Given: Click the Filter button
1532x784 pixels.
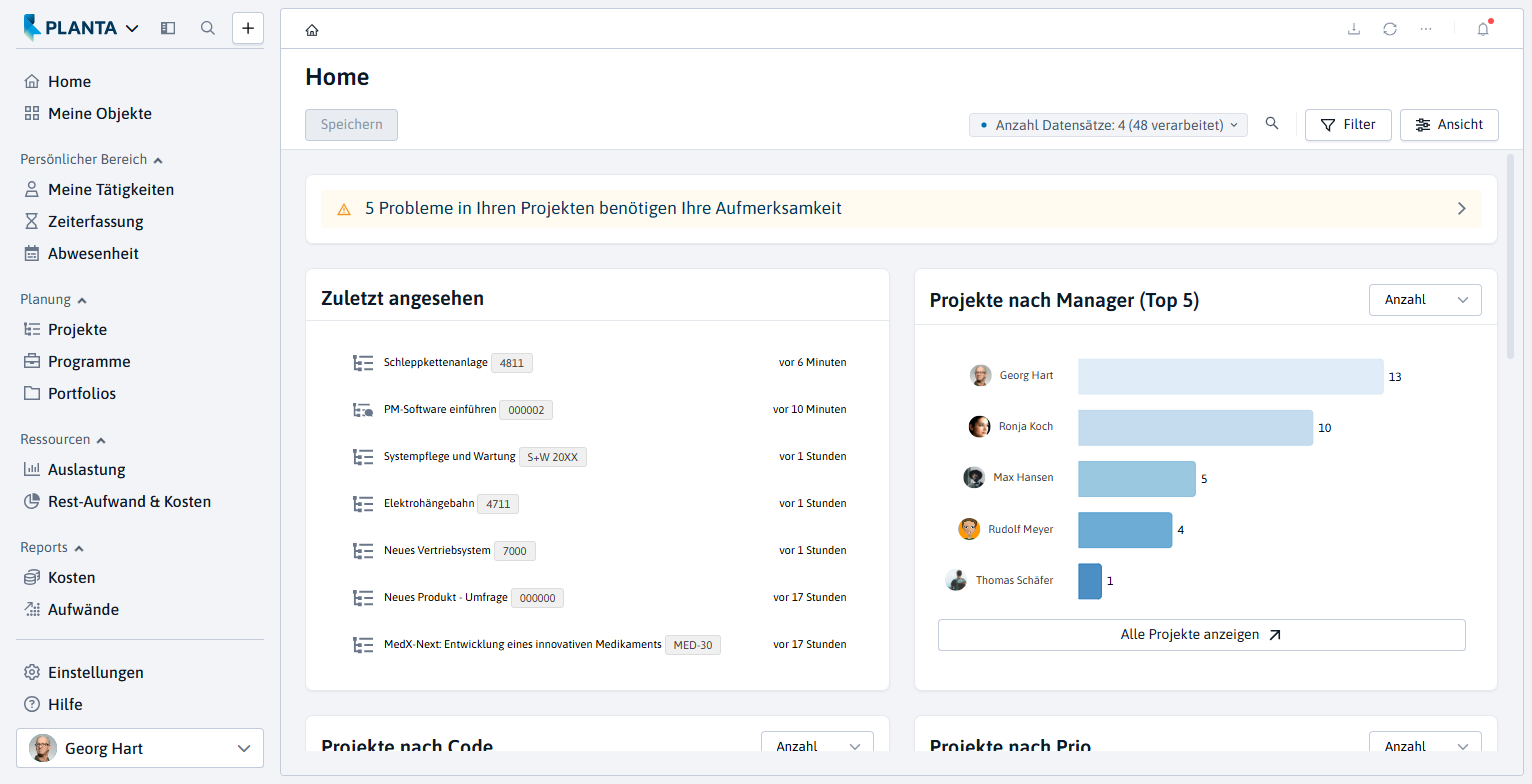Looking at the screenshot, I should 1348,125.
